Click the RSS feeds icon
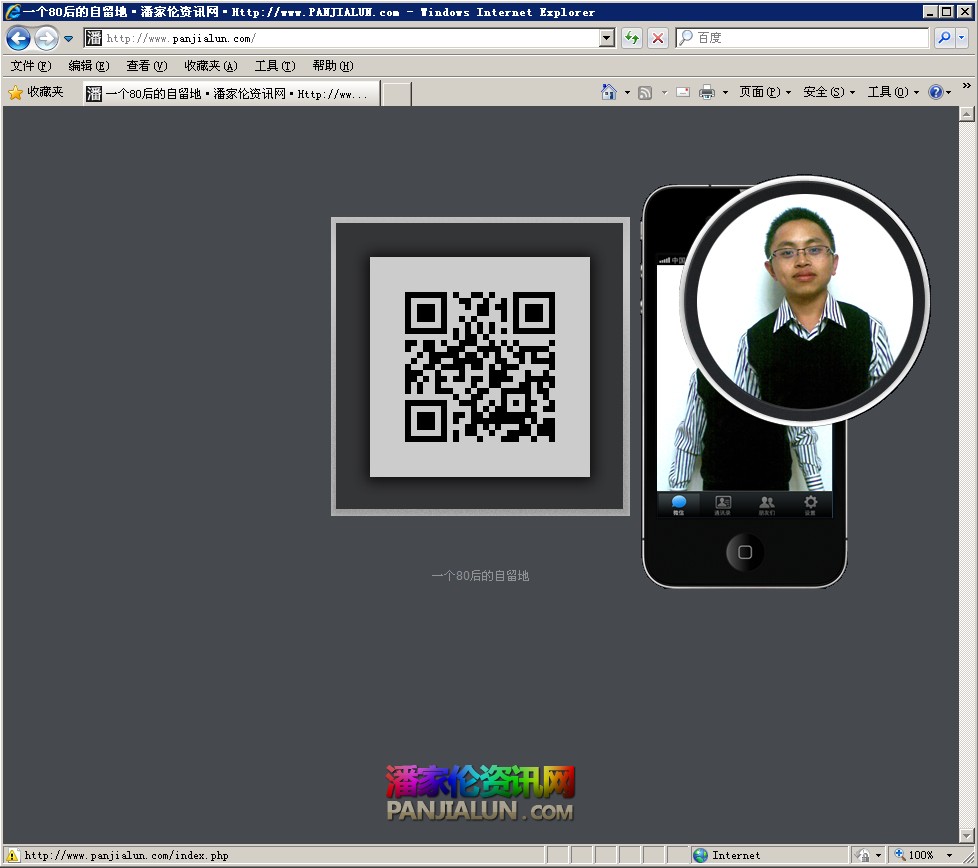The width and height of the screenshot is (978, 868). [x=644, y=92]
